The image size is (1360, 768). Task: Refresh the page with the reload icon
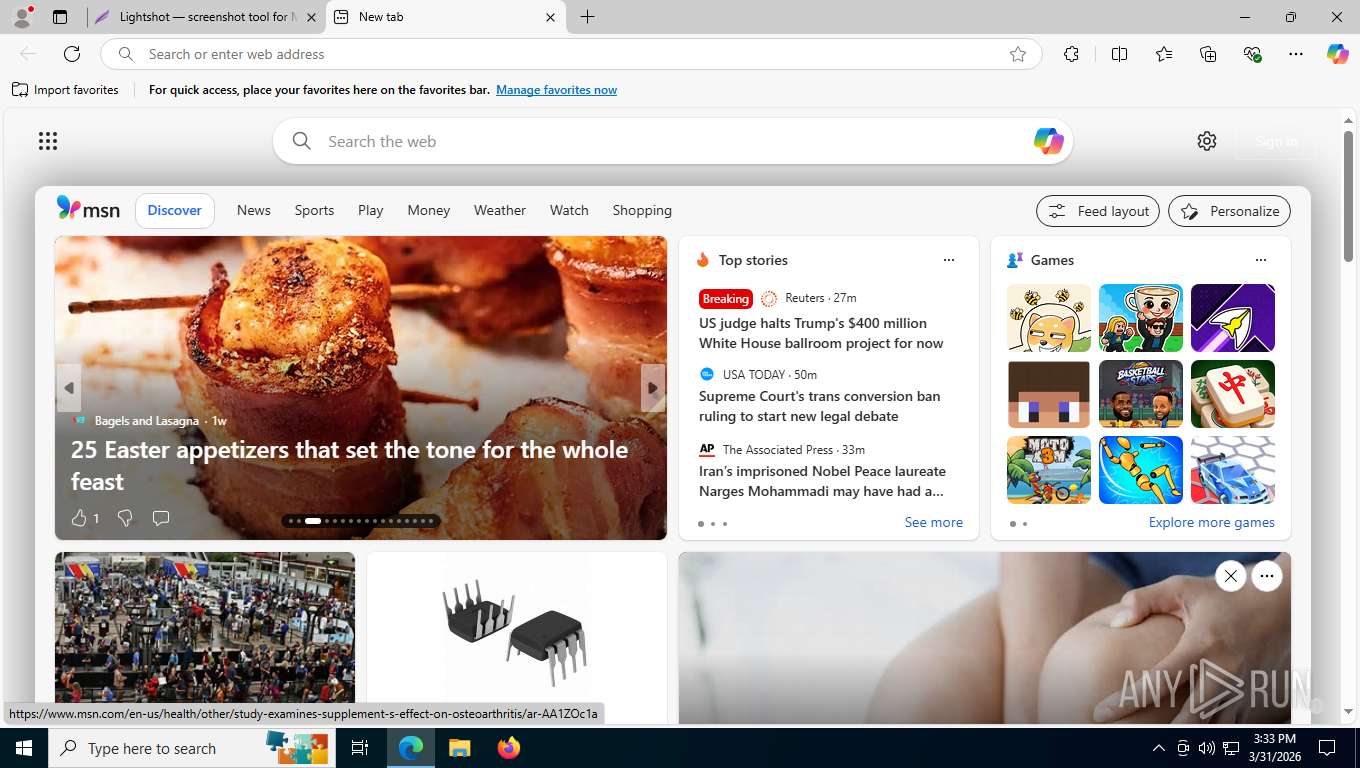pos(72,54)
